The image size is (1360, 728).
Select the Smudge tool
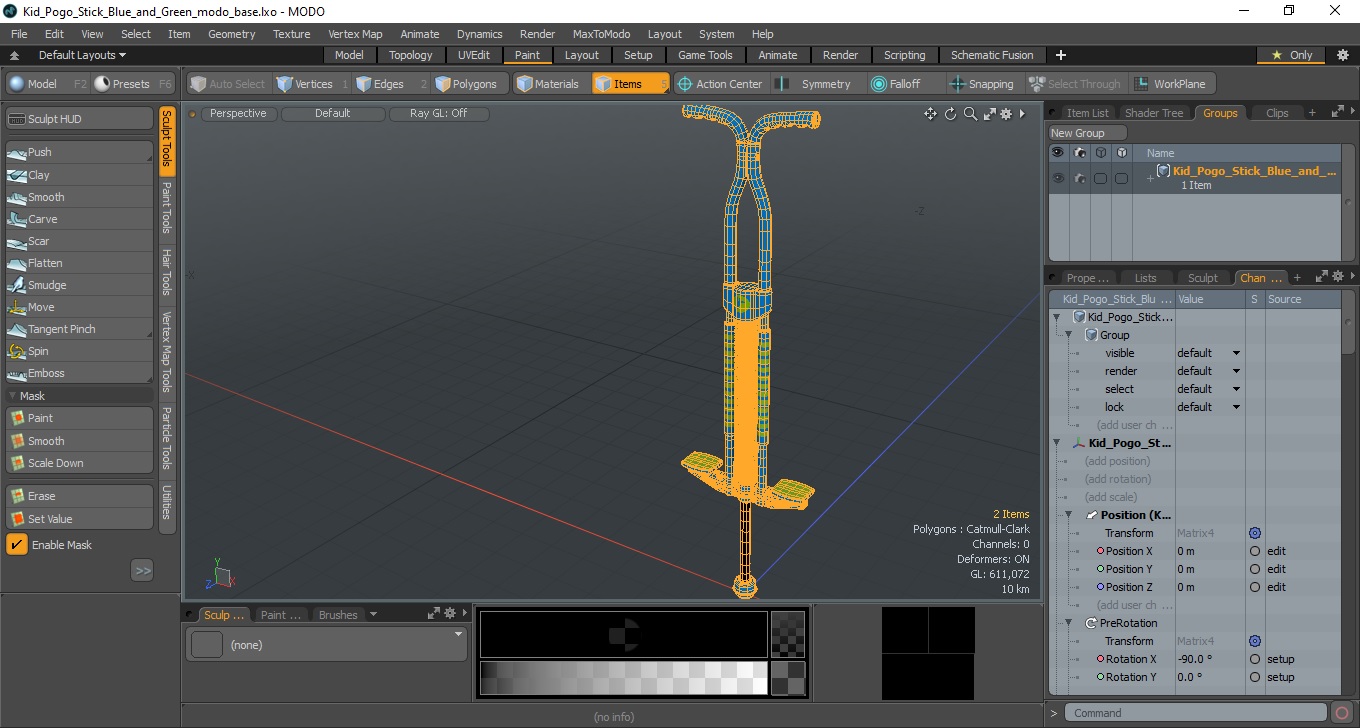click(x=80, y=285)
